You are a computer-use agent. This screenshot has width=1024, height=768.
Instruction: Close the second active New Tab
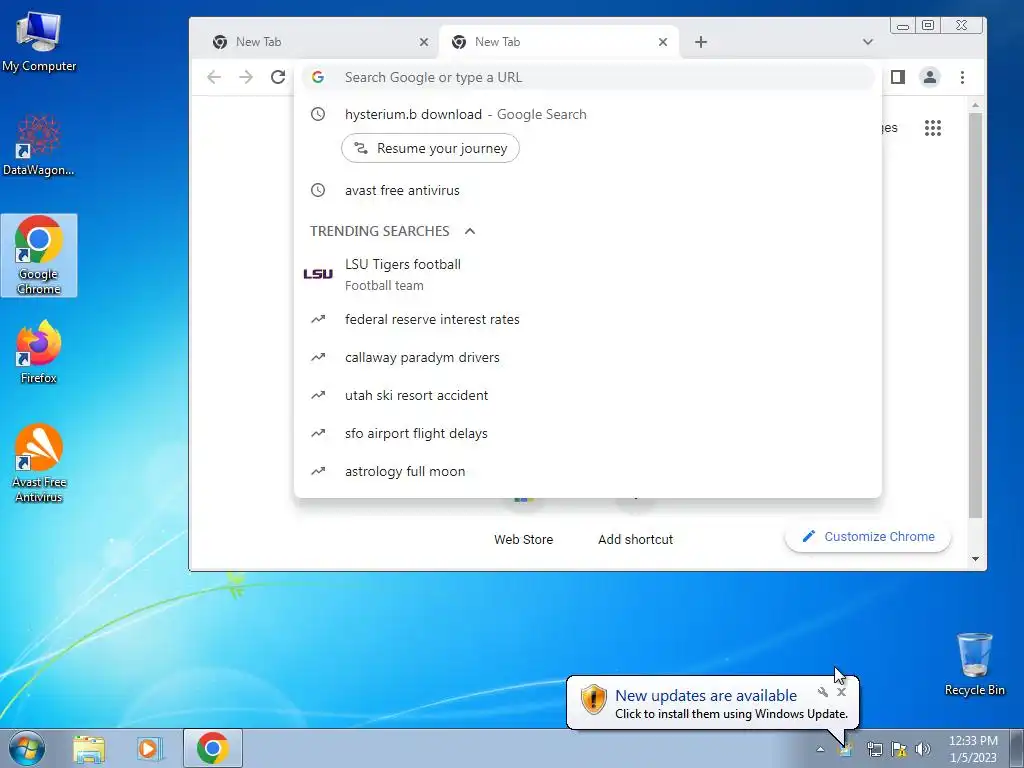point(663,42)
